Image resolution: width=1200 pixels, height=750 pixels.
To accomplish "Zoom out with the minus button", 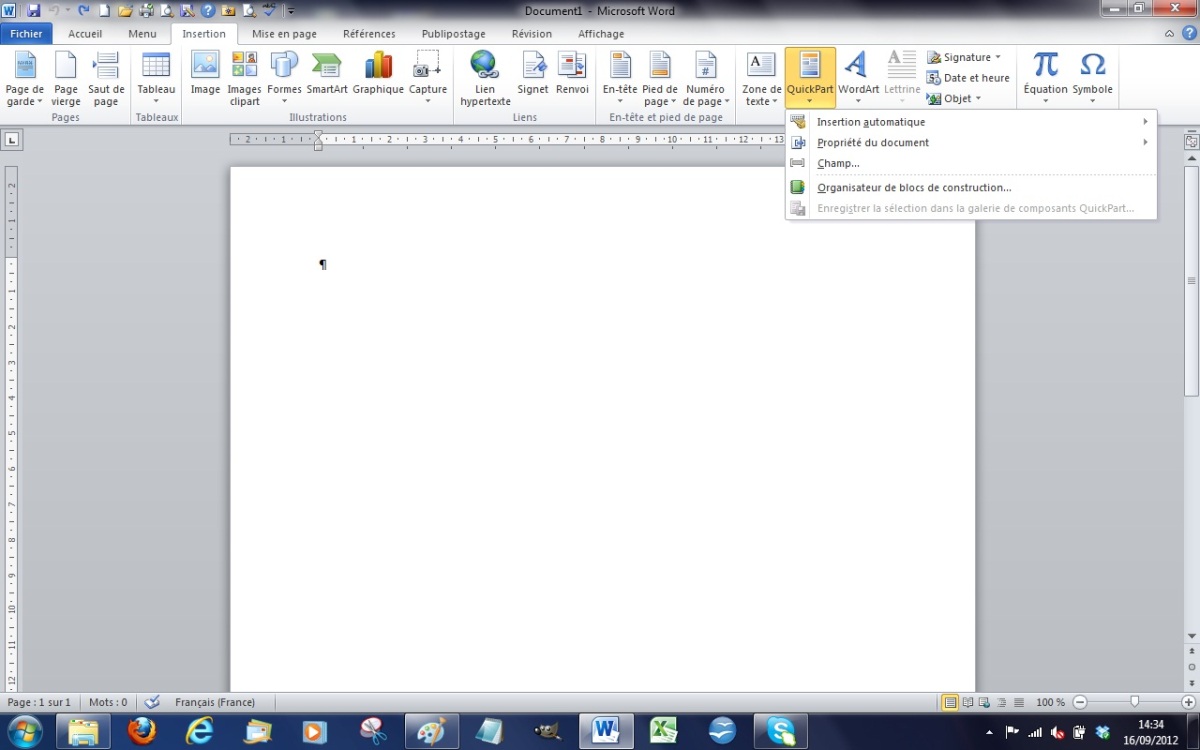I will click(x=1078, y=703).
